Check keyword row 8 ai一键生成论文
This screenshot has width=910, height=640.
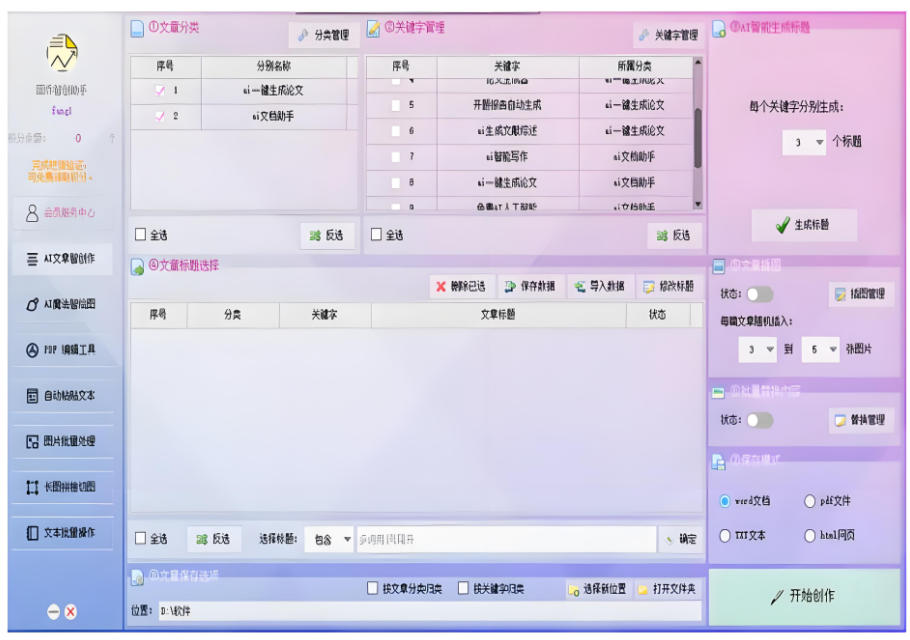pyautogui.click(x=396, y=183)
